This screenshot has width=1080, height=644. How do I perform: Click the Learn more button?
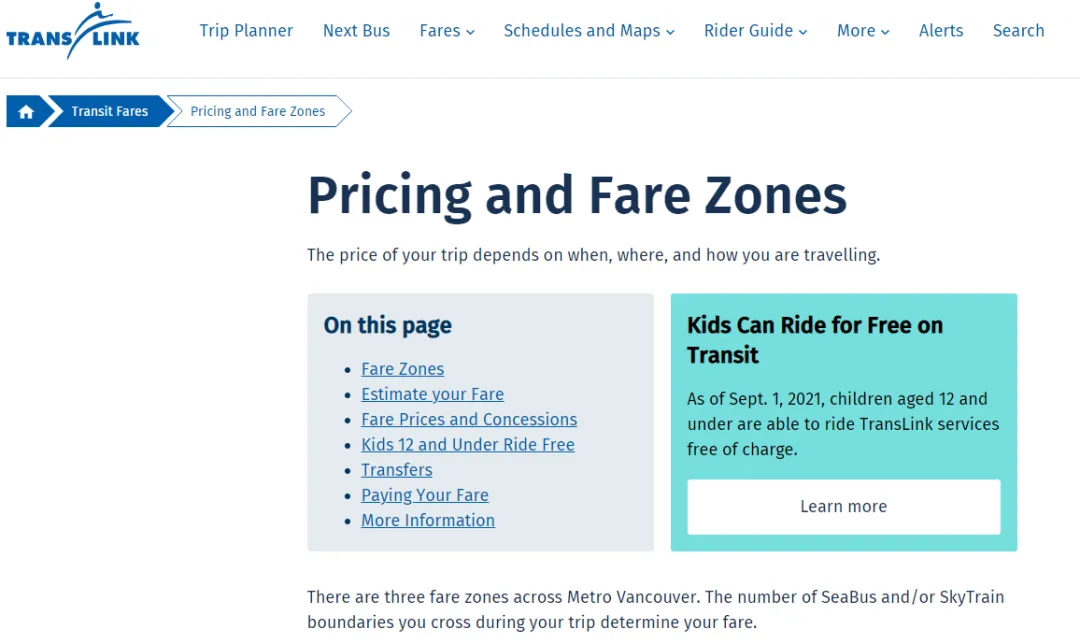(x=844, y=507)
